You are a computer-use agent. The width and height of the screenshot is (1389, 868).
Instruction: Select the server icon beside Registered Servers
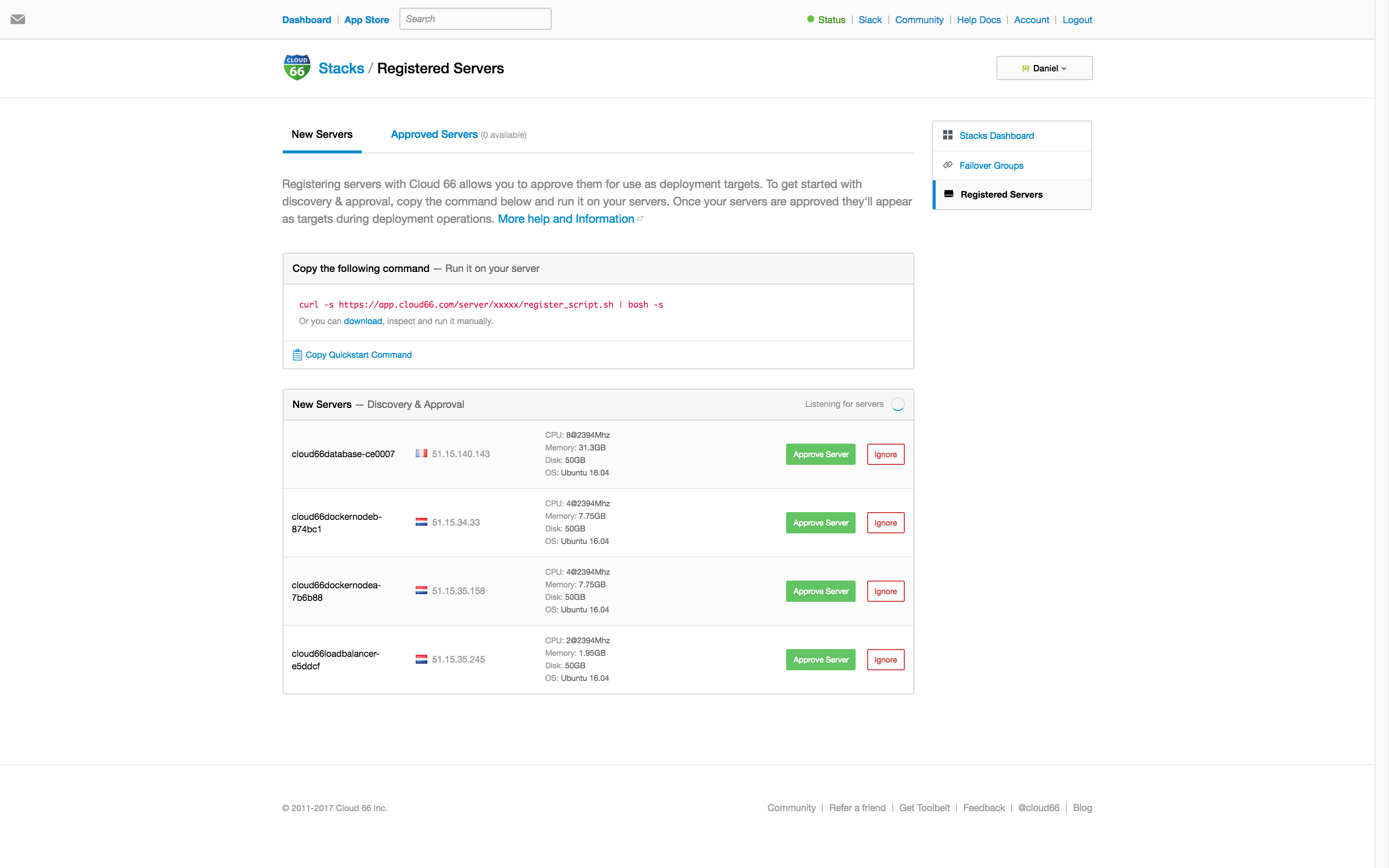(949, 194)
